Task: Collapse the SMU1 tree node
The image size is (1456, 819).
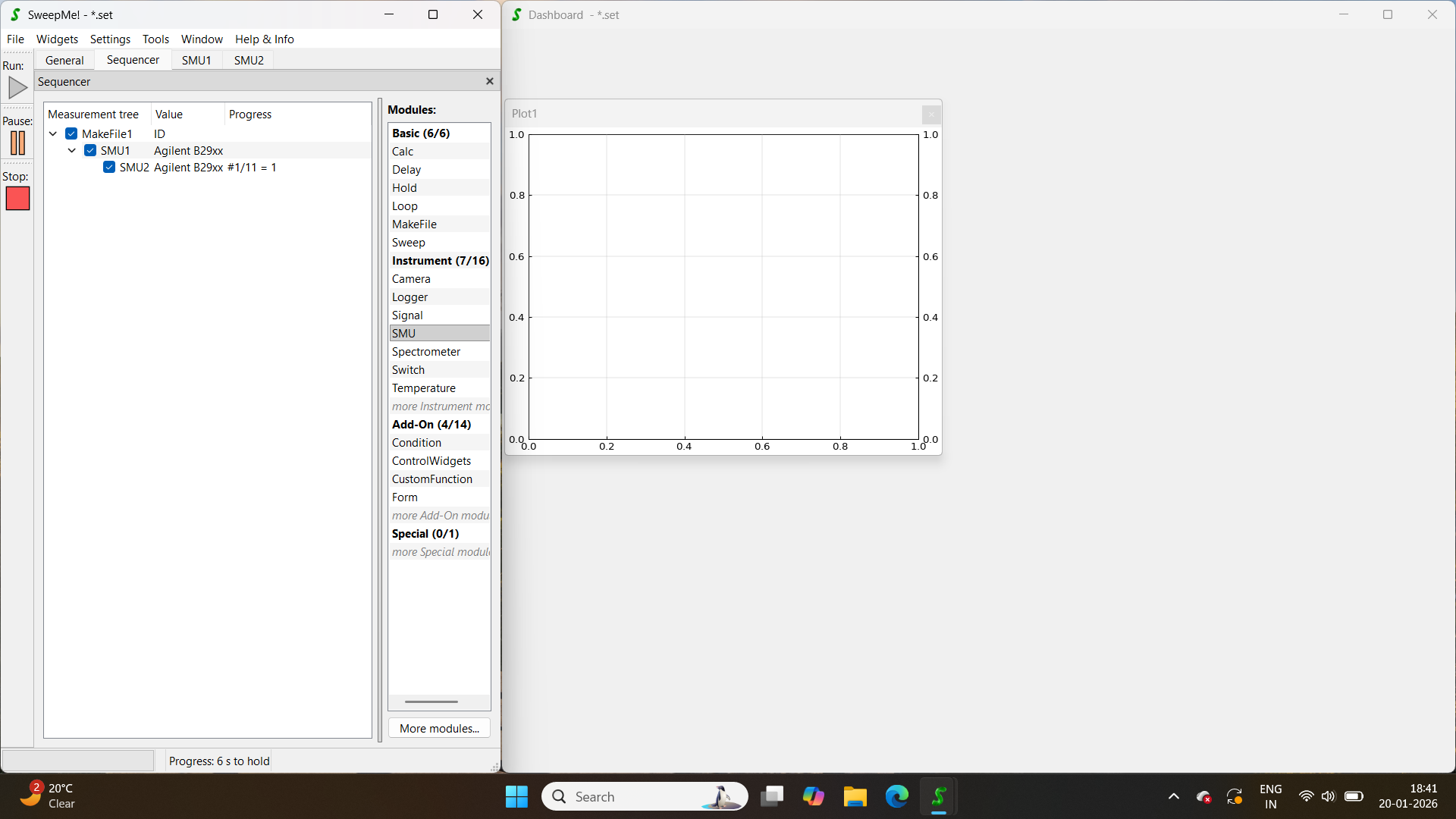Action: point(72,151)
